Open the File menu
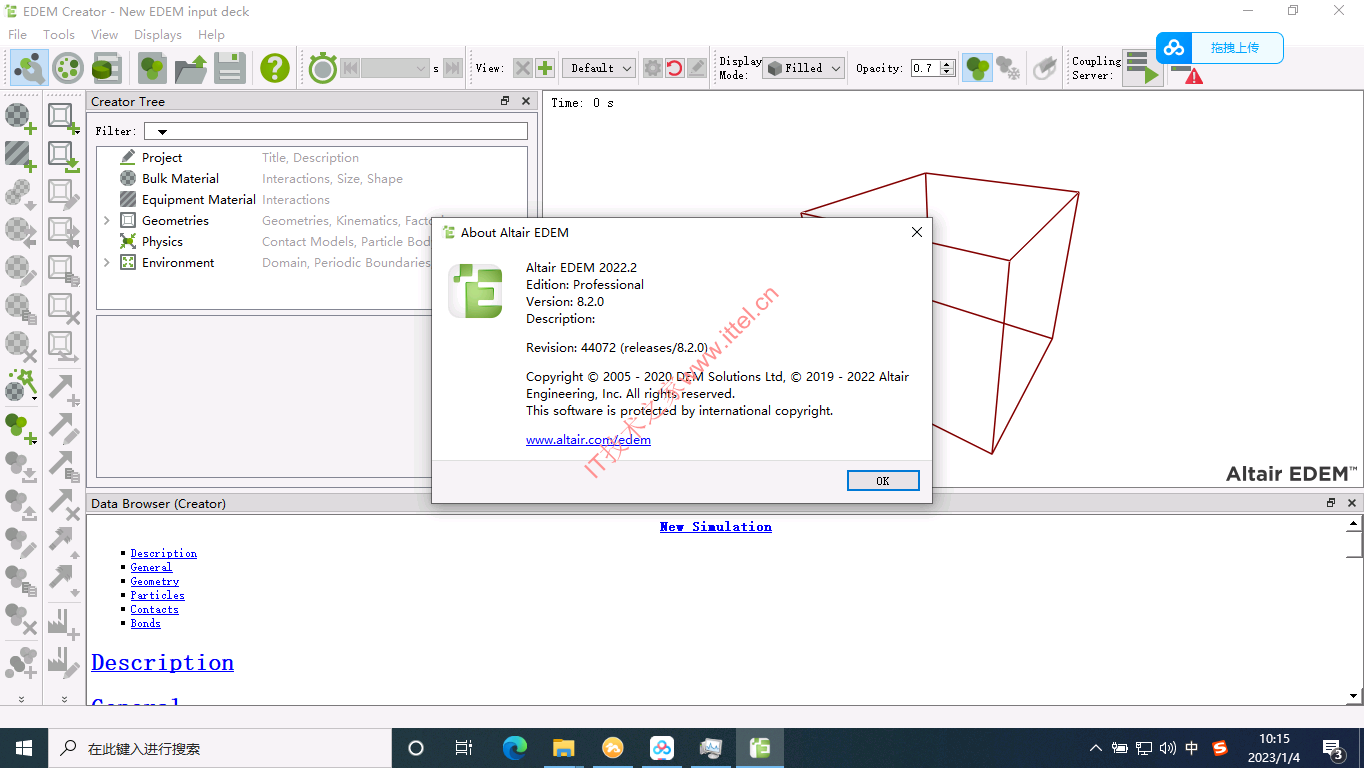The width and height of the screenshot is (1364, 768). (x=17, y=34)
